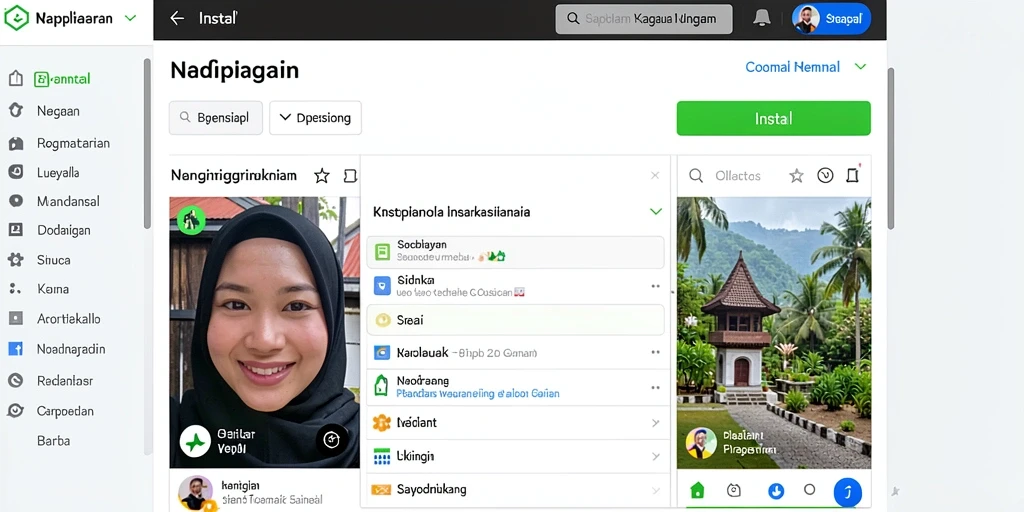Click the left sidebar scrollbar
Viewport: 1024px width, 512px height.
147,144
